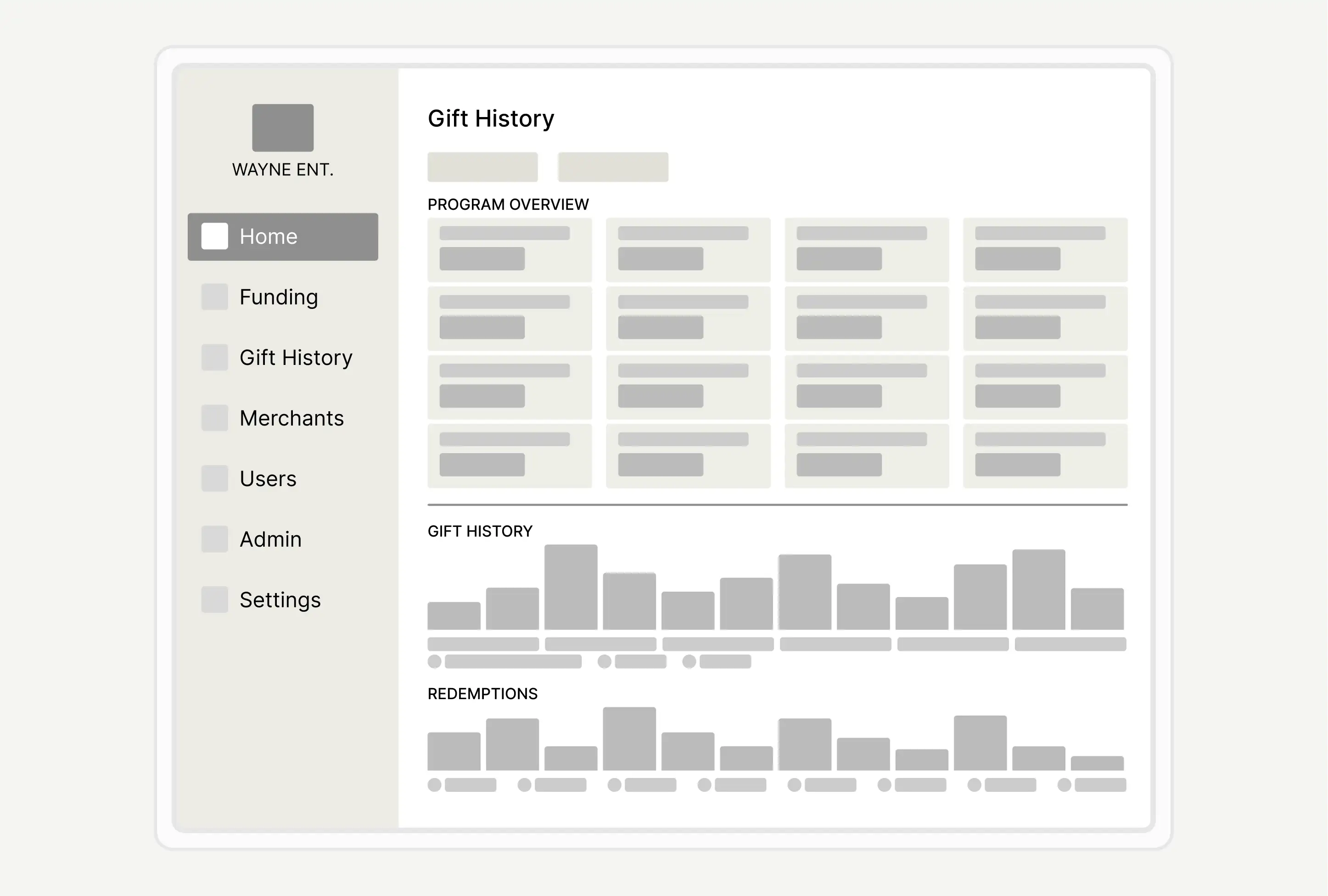Click the first legend dot under Gift History chart

coord(434,661)
